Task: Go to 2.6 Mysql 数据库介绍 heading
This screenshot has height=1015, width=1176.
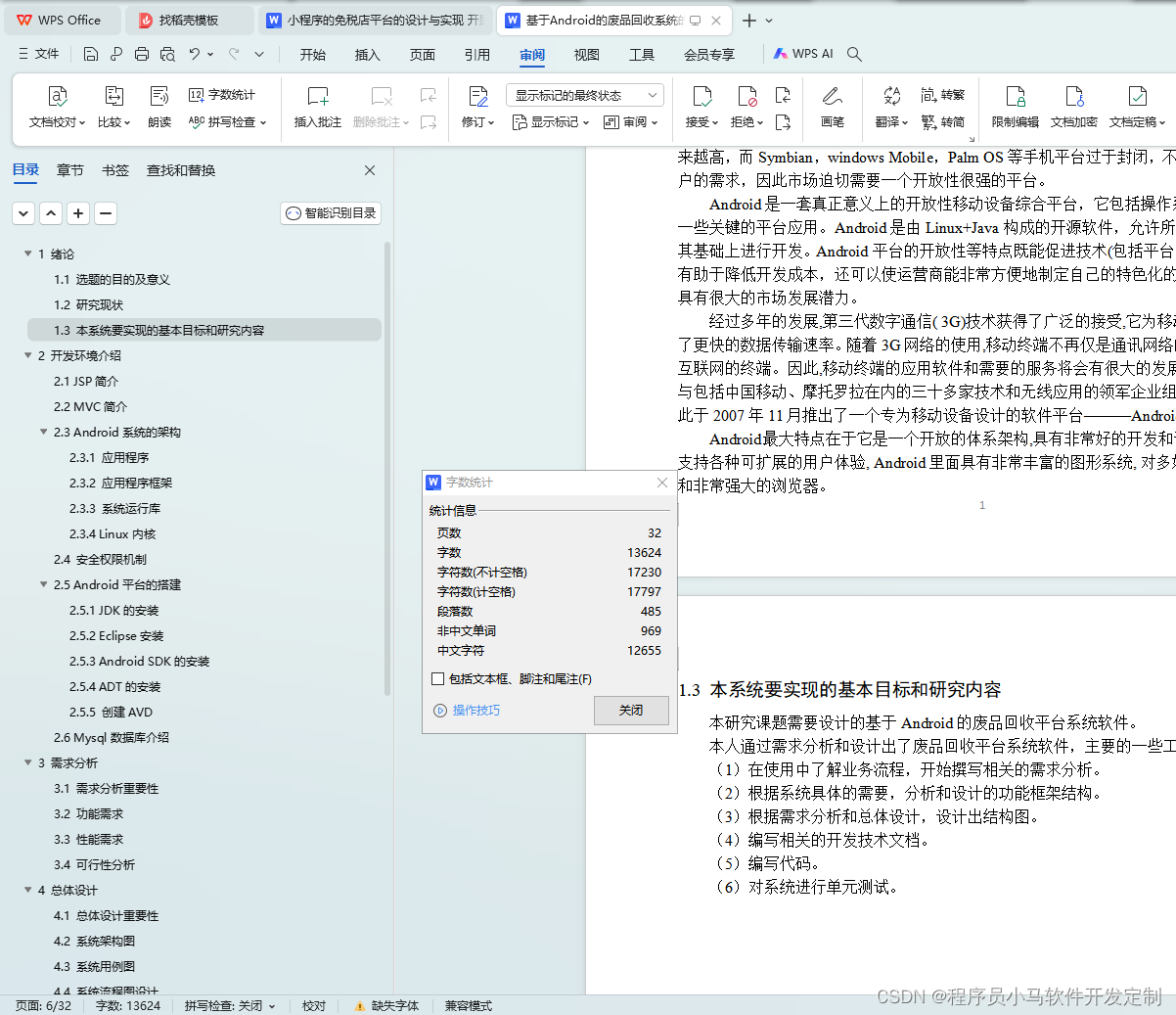Action: [111, 737]
